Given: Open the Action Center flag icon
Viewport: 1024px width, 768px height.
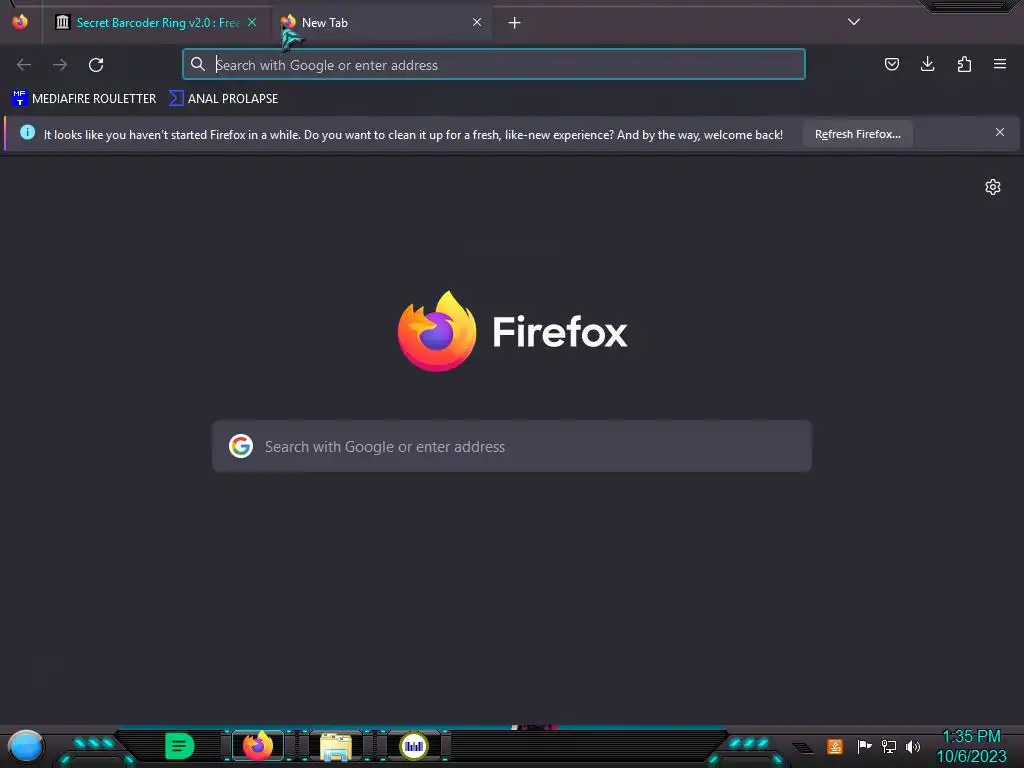Looking at the screenshot, I should coord(865,746).
